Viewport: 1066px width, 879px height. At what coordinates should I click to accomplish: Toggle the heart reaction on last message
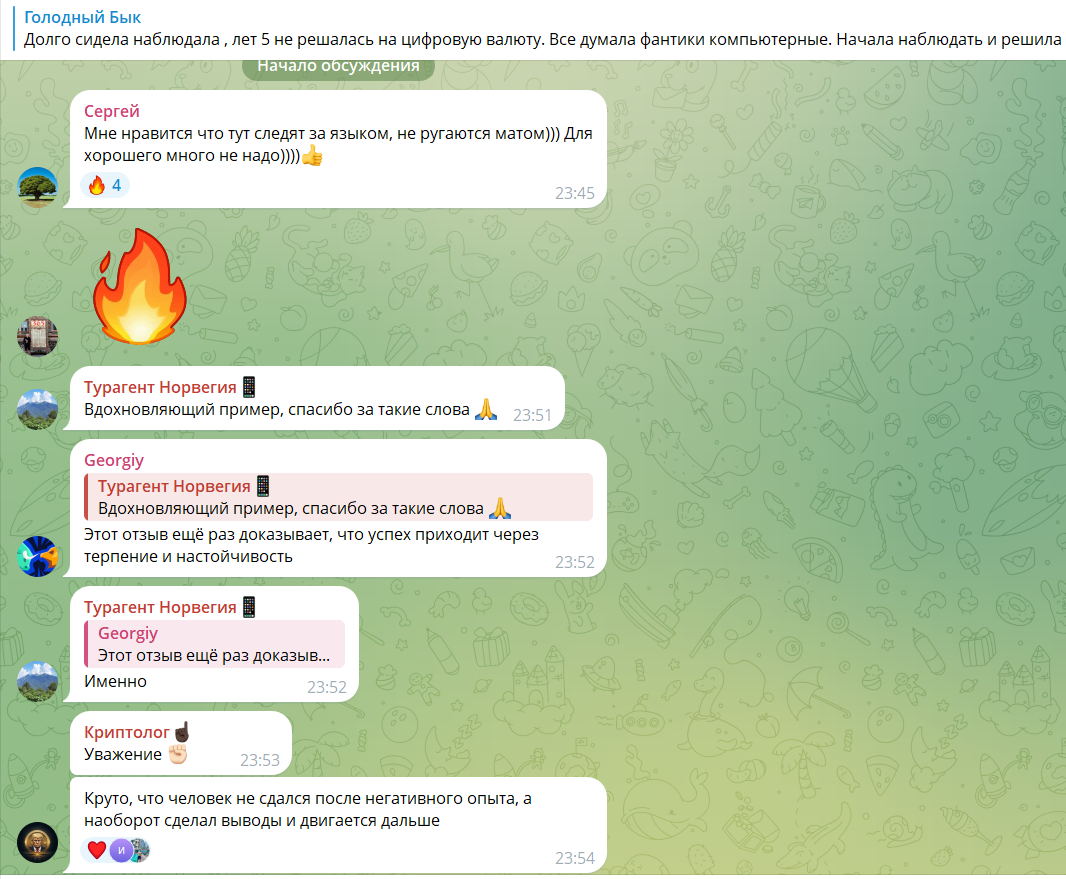tap(97, 850)
